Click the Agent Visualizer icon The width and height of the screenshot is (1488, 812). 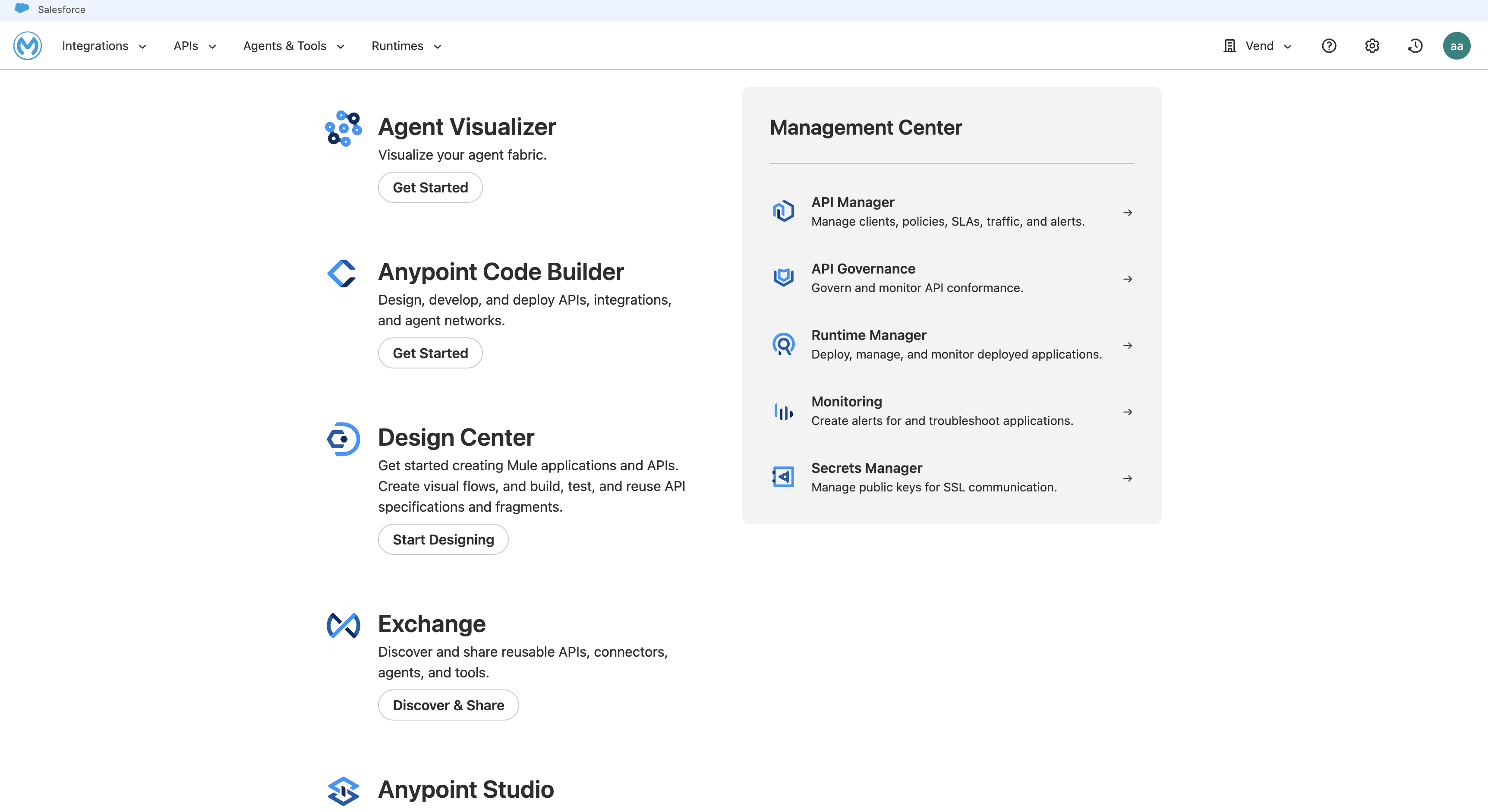point(343,128)
